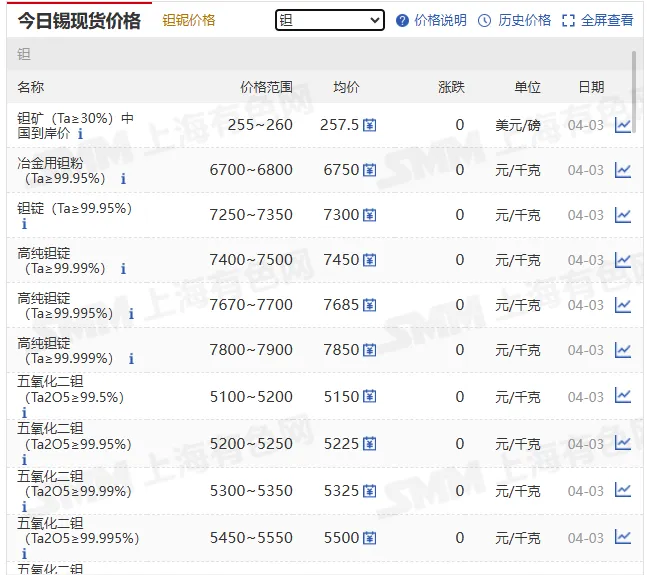
Task: Click calendar icon next to 7300 average
Action: pyautogui.click(x=369, y=215)
